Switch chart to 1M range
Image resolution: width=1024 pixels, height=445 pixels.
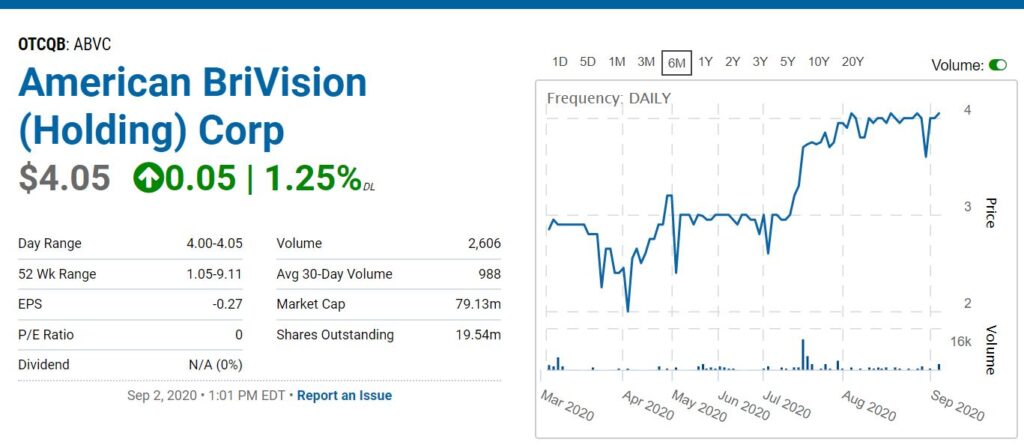click(617, 62)
